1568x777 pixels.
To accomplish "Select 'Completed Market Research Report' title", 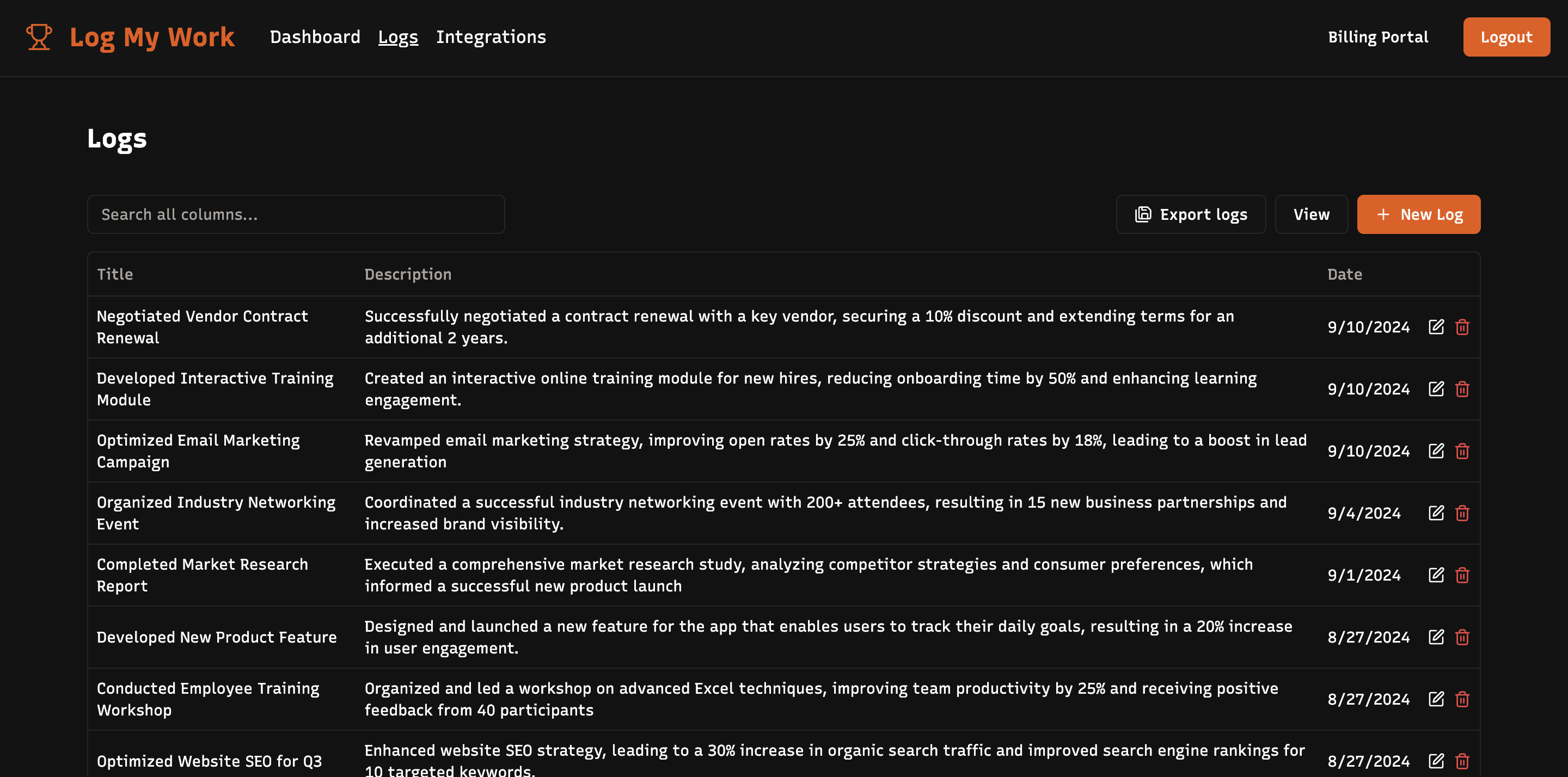I will 202,575.
